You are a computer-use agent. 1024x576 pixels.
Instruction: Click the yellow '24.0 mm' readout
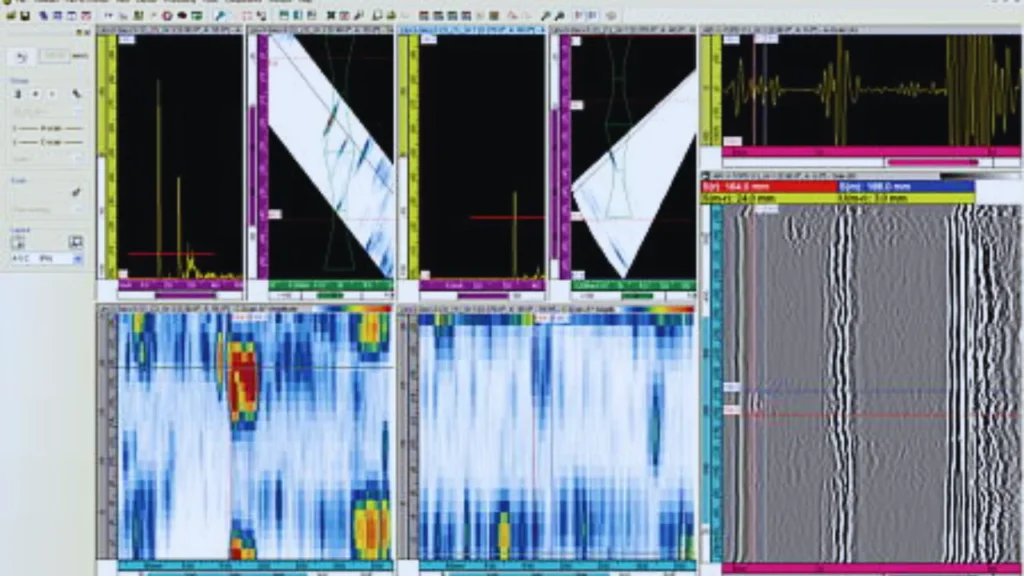pos(769,198)
